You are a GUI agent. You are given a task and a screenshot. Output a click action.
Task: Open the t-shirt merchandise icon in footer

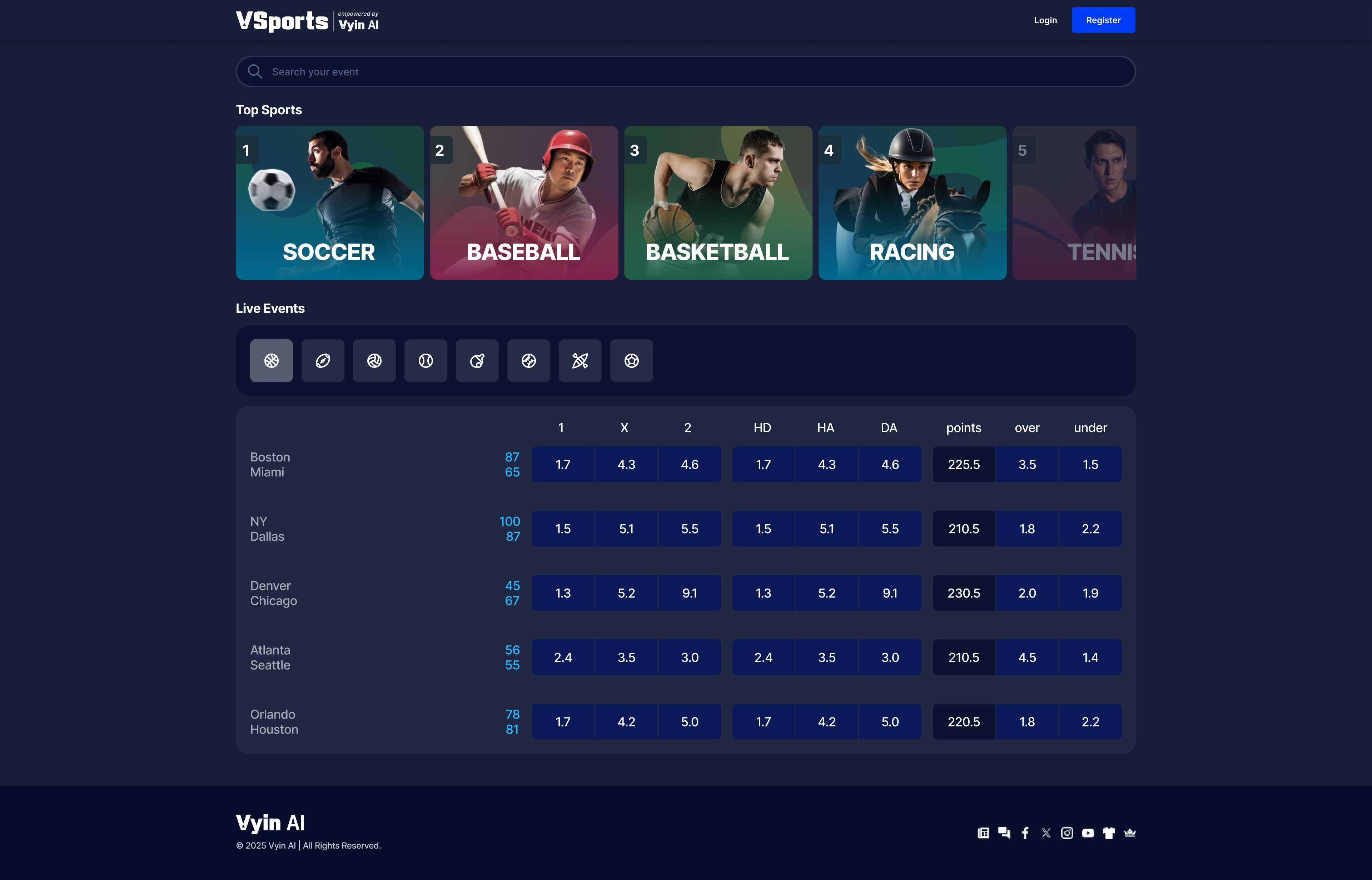[x=1109, y=832]
